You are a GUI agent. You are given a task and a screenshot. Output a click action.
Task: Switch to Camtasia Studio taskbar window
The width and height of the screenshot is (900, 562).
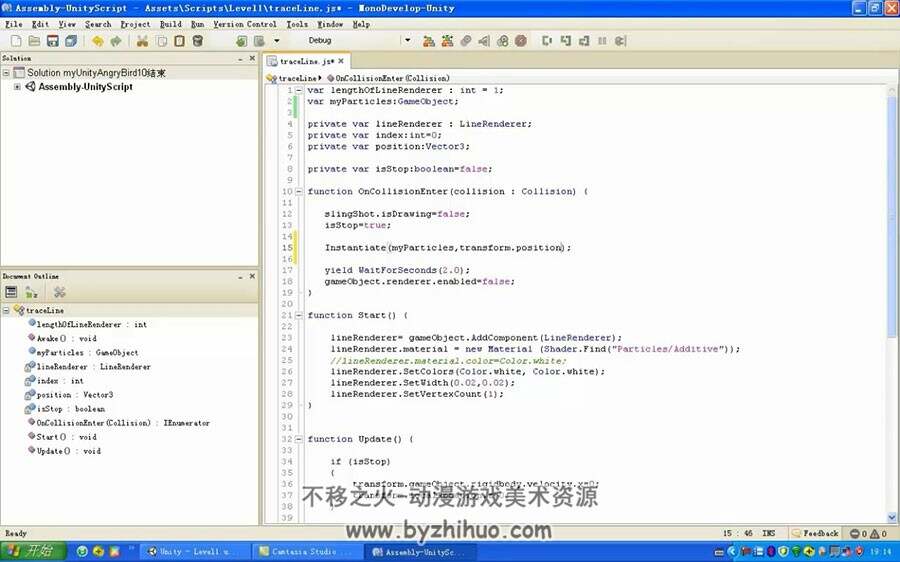[308, 552]
